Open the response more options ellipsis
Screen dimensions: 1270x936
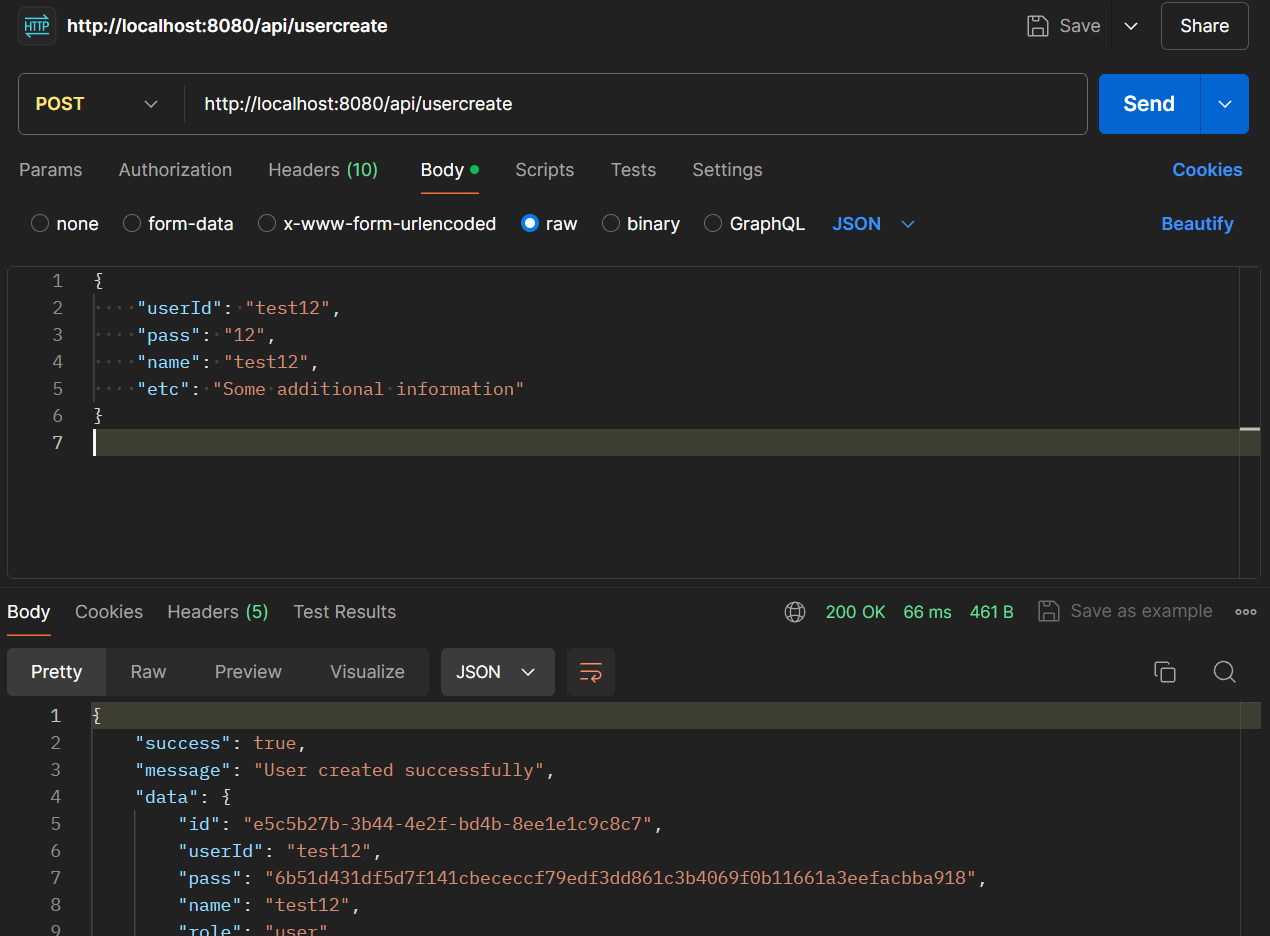(1246, 612)
